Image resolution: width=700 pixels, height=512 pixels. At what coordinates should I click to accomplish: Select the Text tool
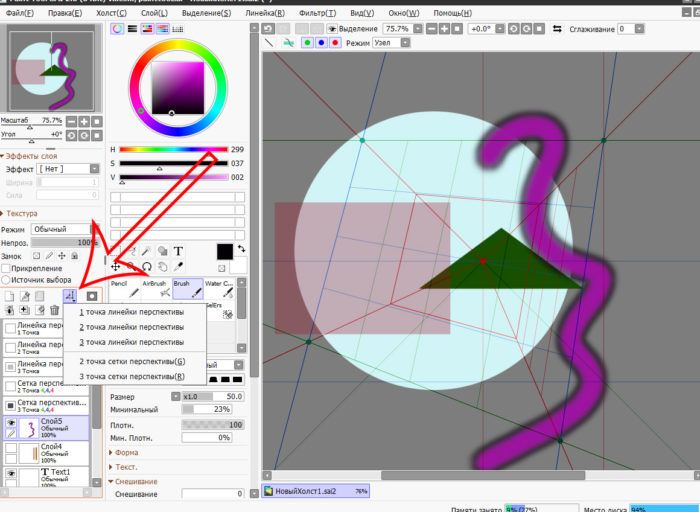click(178, 251)
